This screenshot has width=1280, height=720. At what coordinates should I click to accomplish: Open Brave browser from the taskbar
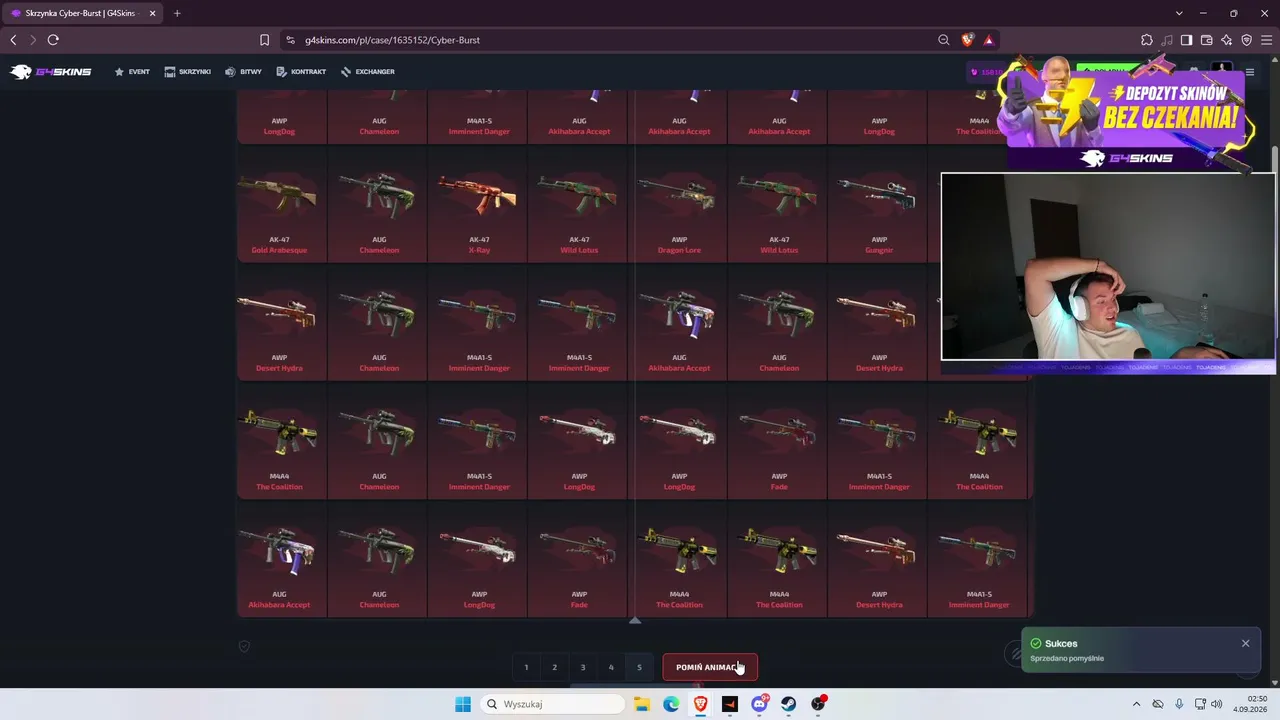tap(700, 704)
